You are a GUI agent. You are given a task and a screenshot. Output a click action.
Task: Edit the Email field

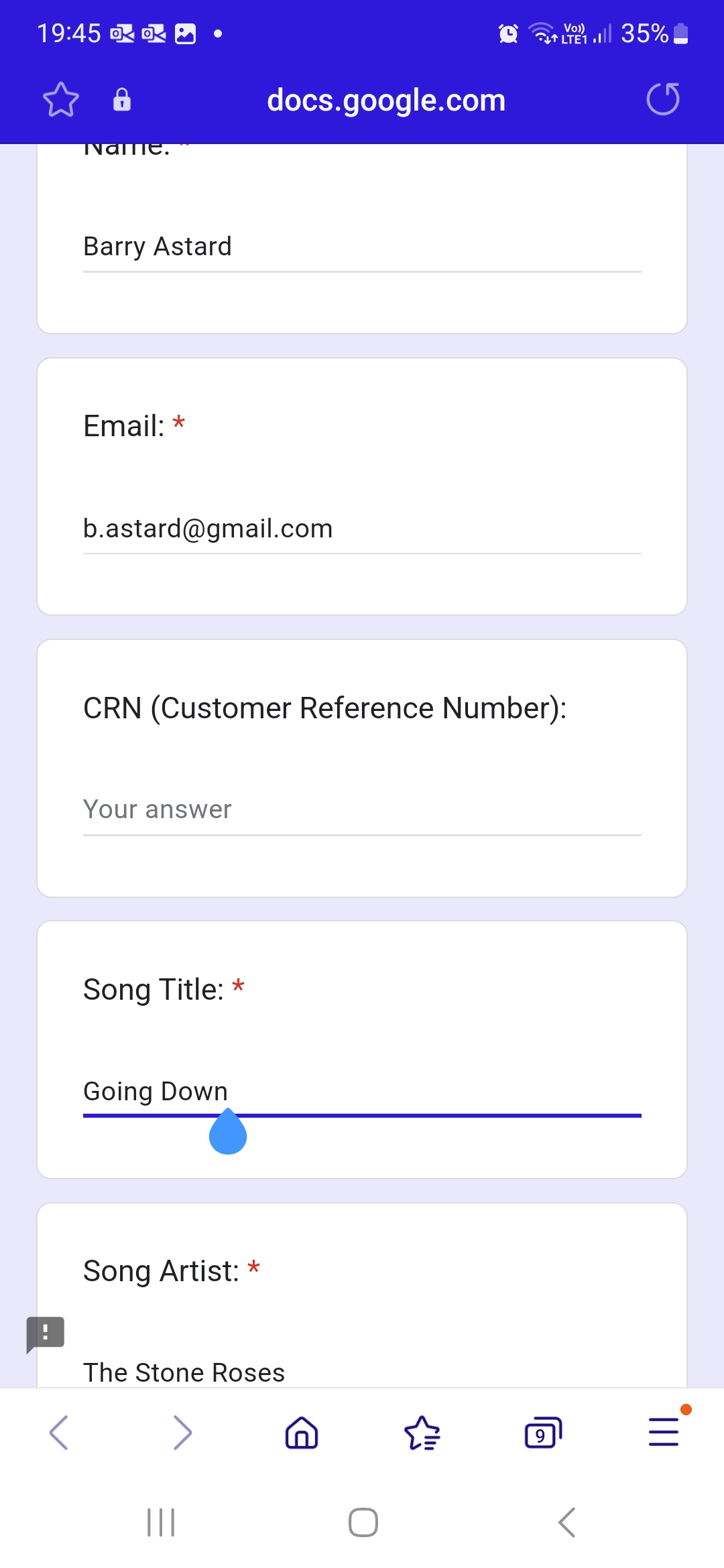[362, 529]
